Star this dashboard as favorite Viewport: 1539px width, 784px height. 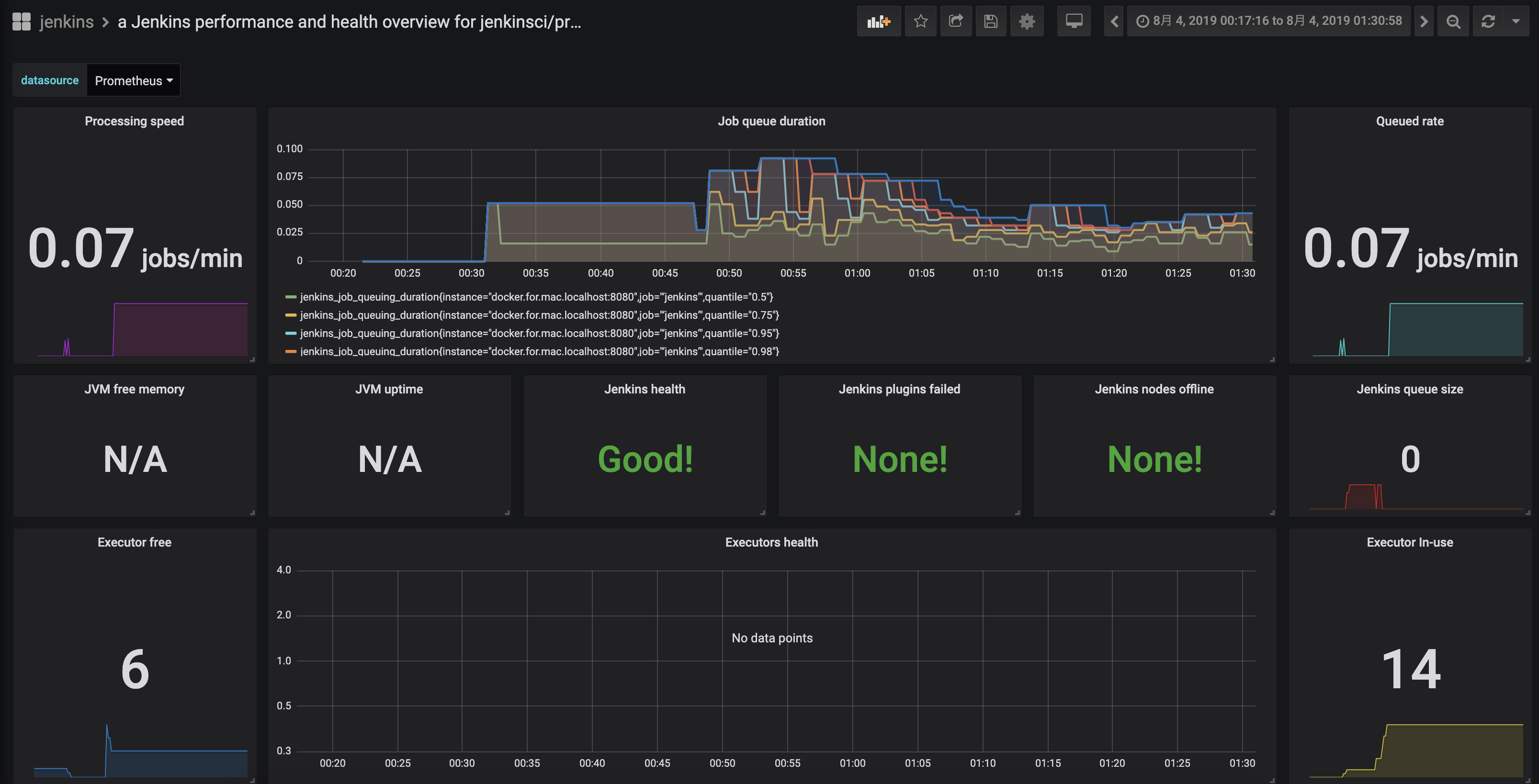pyautogui.click(x=920, y=22)
